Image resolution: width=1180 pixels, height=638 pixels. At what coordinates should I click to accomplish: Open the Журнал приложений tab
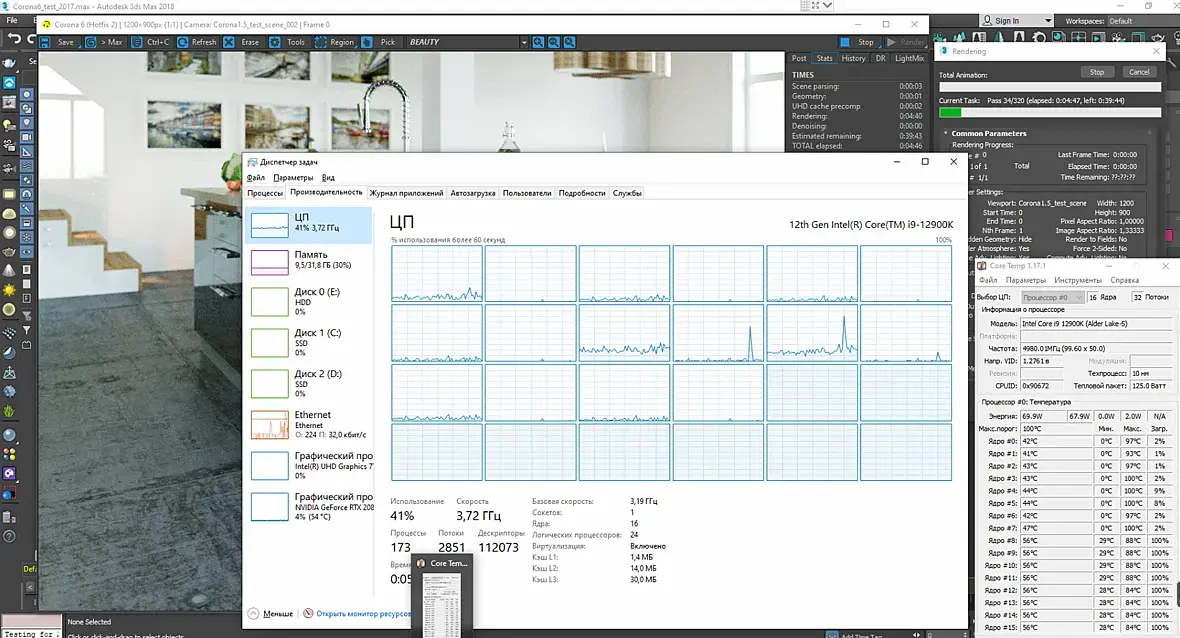click(x=406, y=193)
